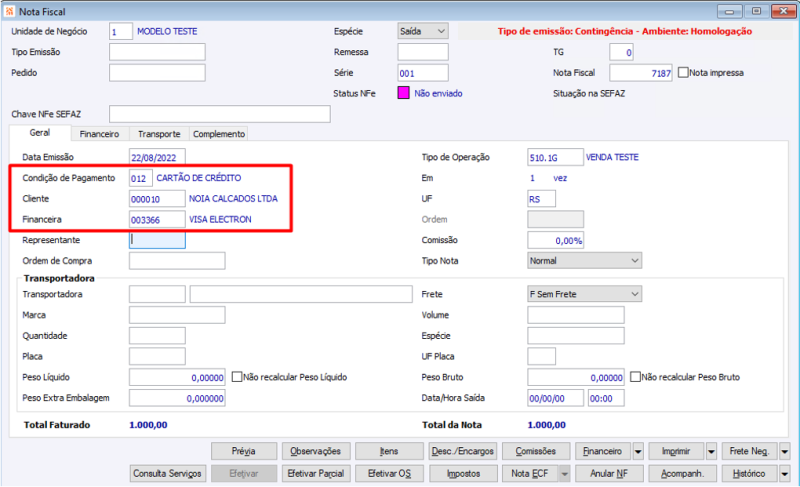This screenshot has height=487, width=800.
Task: Click the Observações button
Action: tap(316, 451)
